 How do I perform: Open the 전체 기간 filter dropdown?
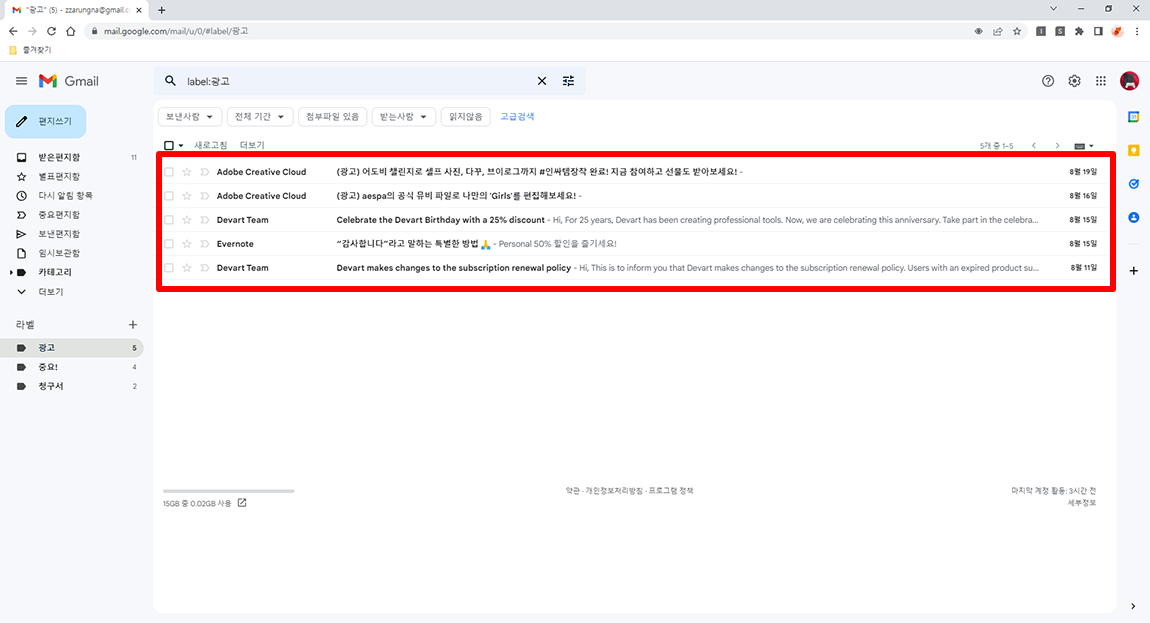pos(260,117)
